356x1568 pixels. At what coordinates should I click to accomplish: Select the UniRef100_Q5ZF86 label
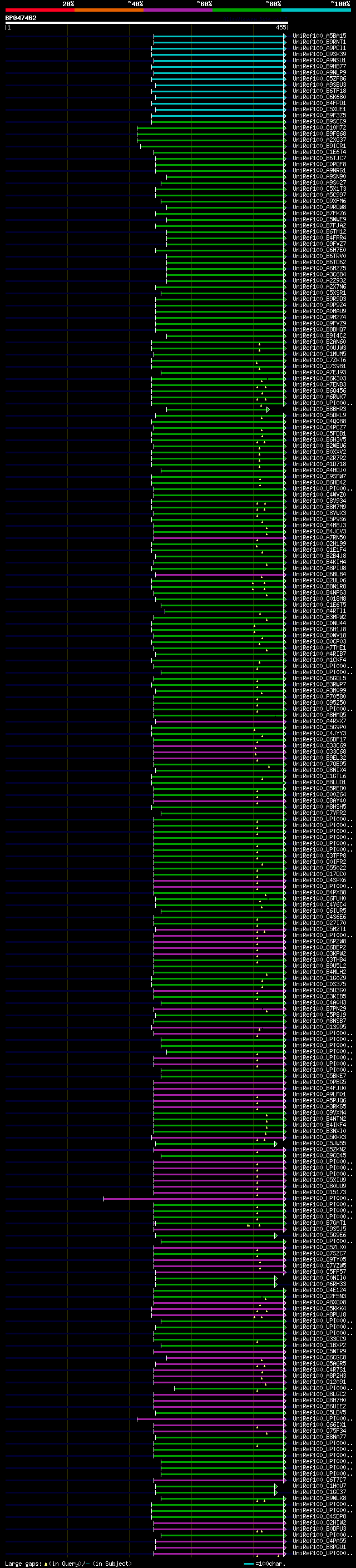(319, 78)
